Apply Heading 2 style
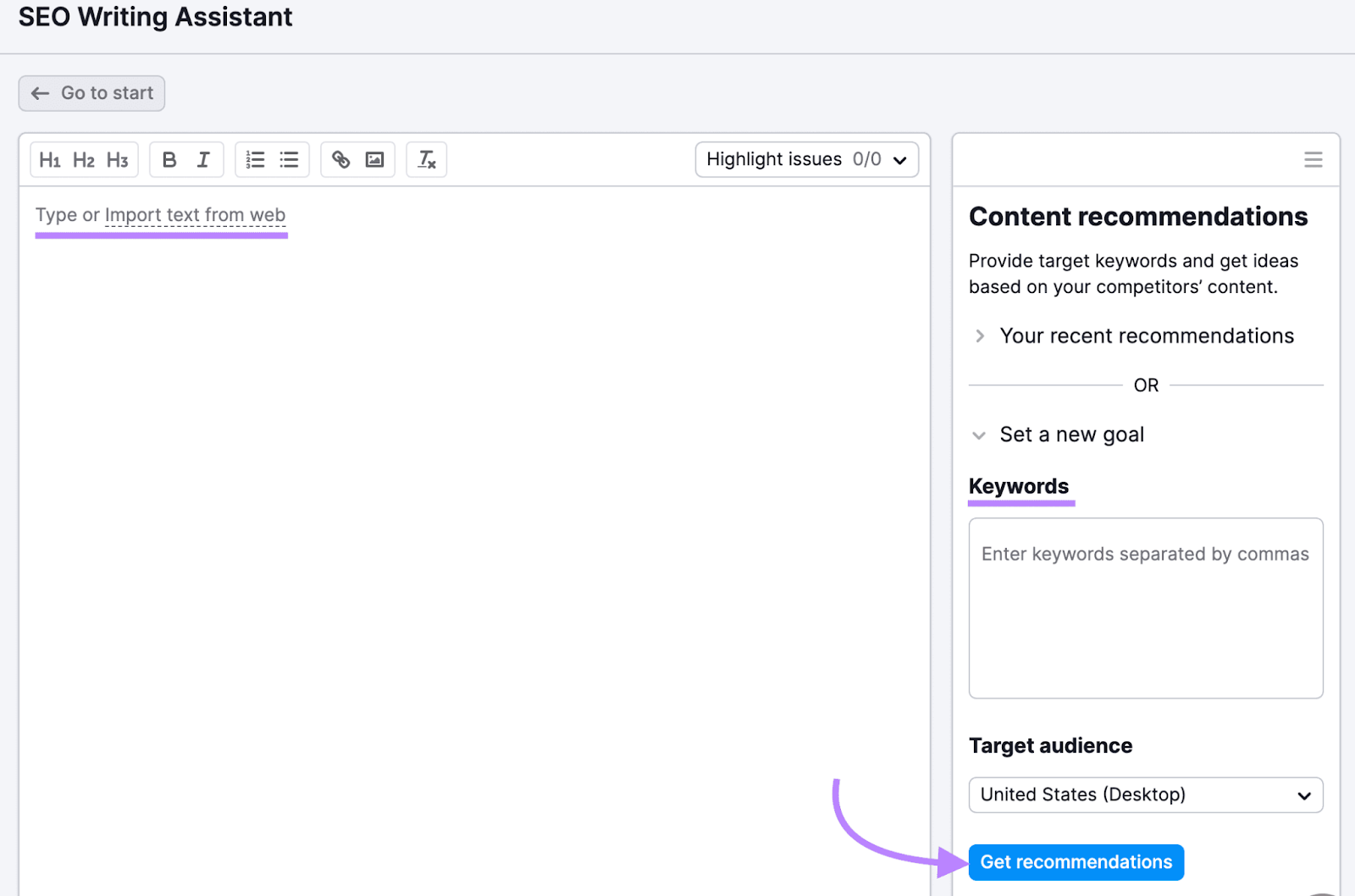 pyautogui.click(x=83, y=159)
